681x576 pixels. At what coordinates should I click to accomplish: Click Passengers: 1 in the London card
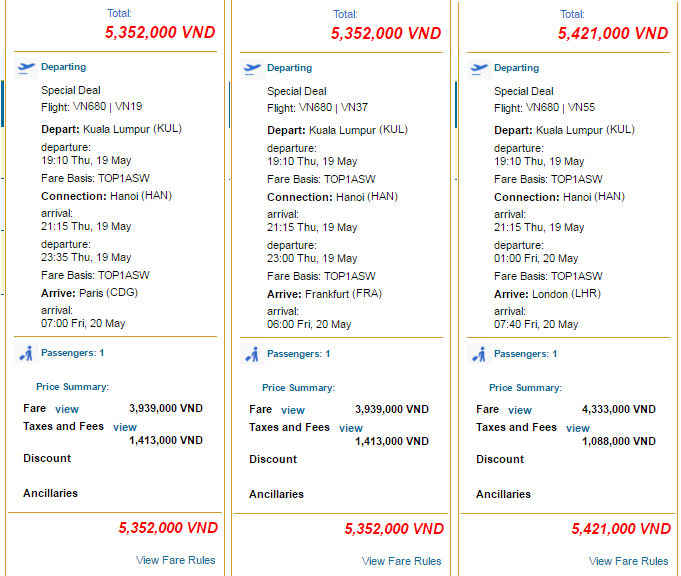click(x=526, y=354)
